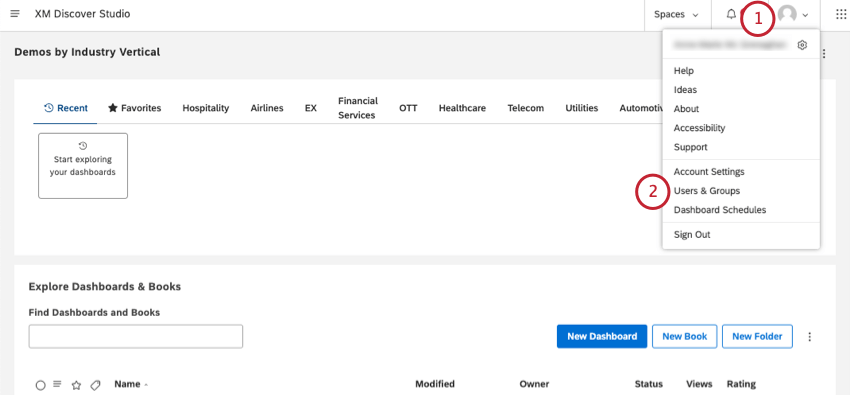Select Users & Groups from the menu

click(706, 191)
